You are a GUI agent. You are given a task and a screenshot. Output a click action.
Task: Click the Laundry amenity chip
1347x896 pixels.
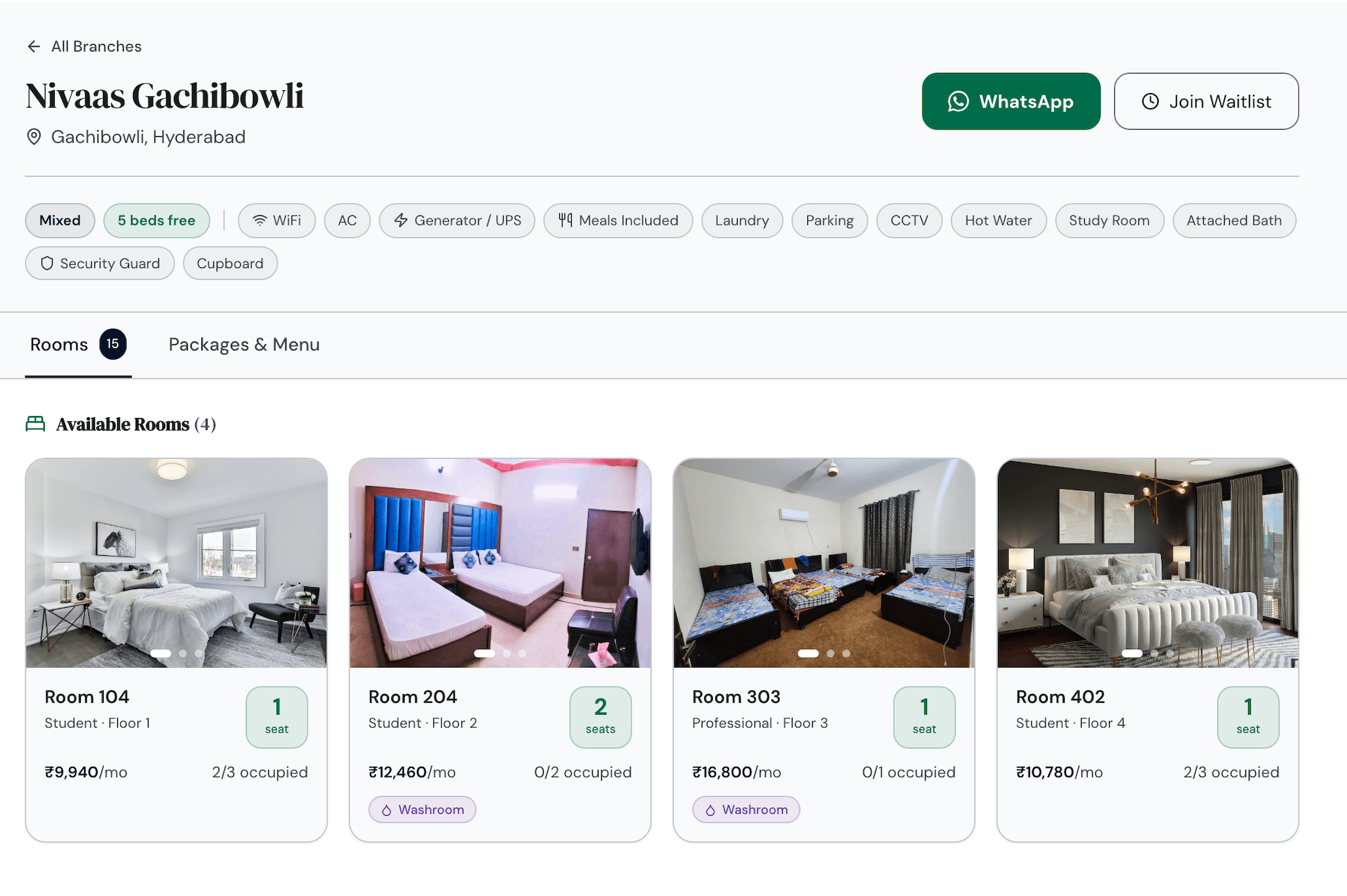(x=742, y=221)
